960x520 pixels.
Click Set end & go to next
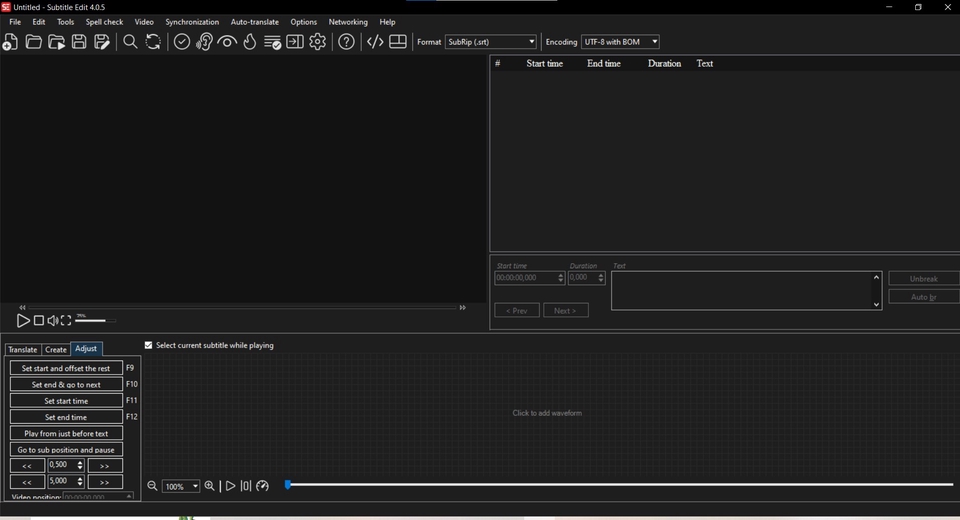[x=66, y=385]
